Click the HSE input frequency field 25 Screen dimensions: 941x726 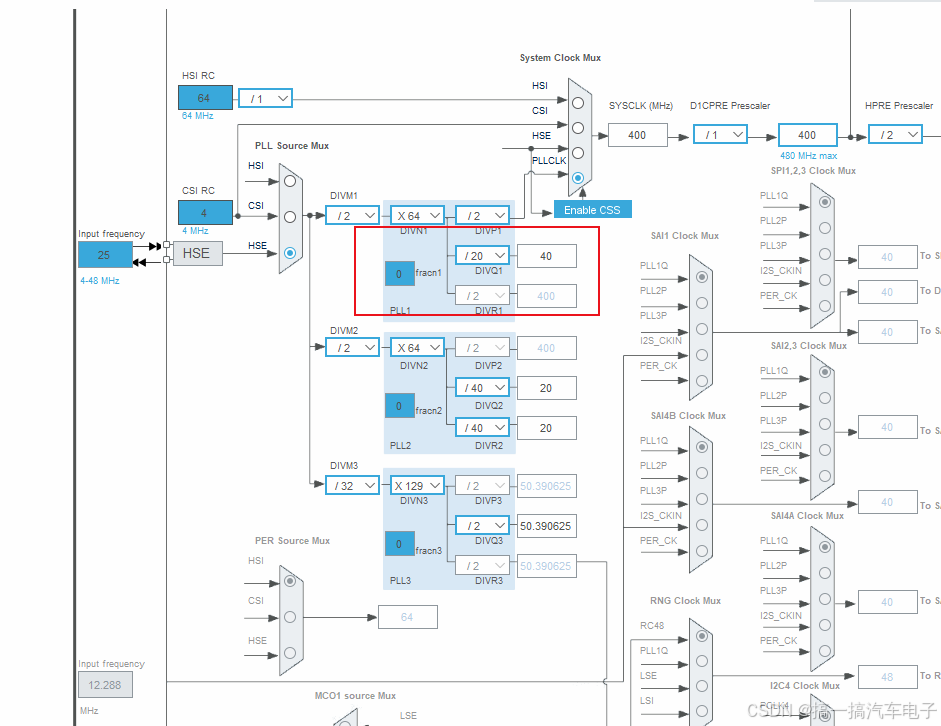105,254
